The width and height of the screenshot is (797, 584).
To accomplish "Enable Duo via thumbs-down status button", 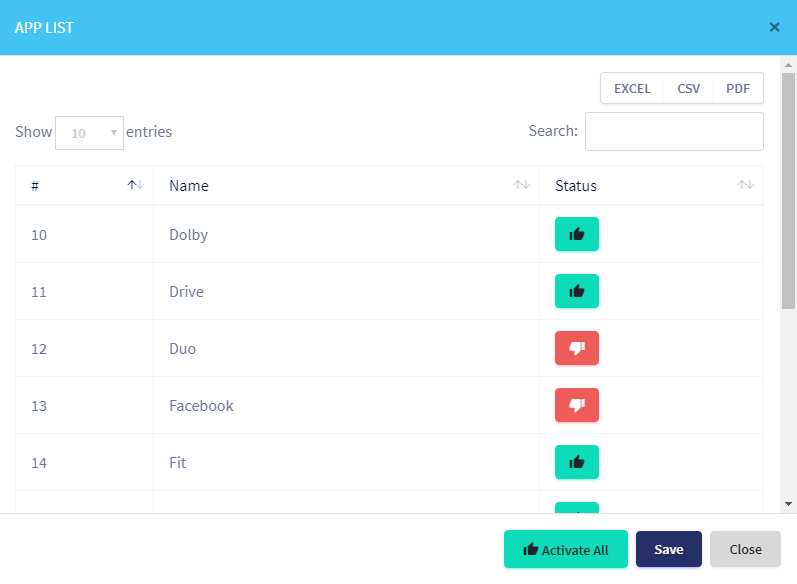I will click(576, 348).
